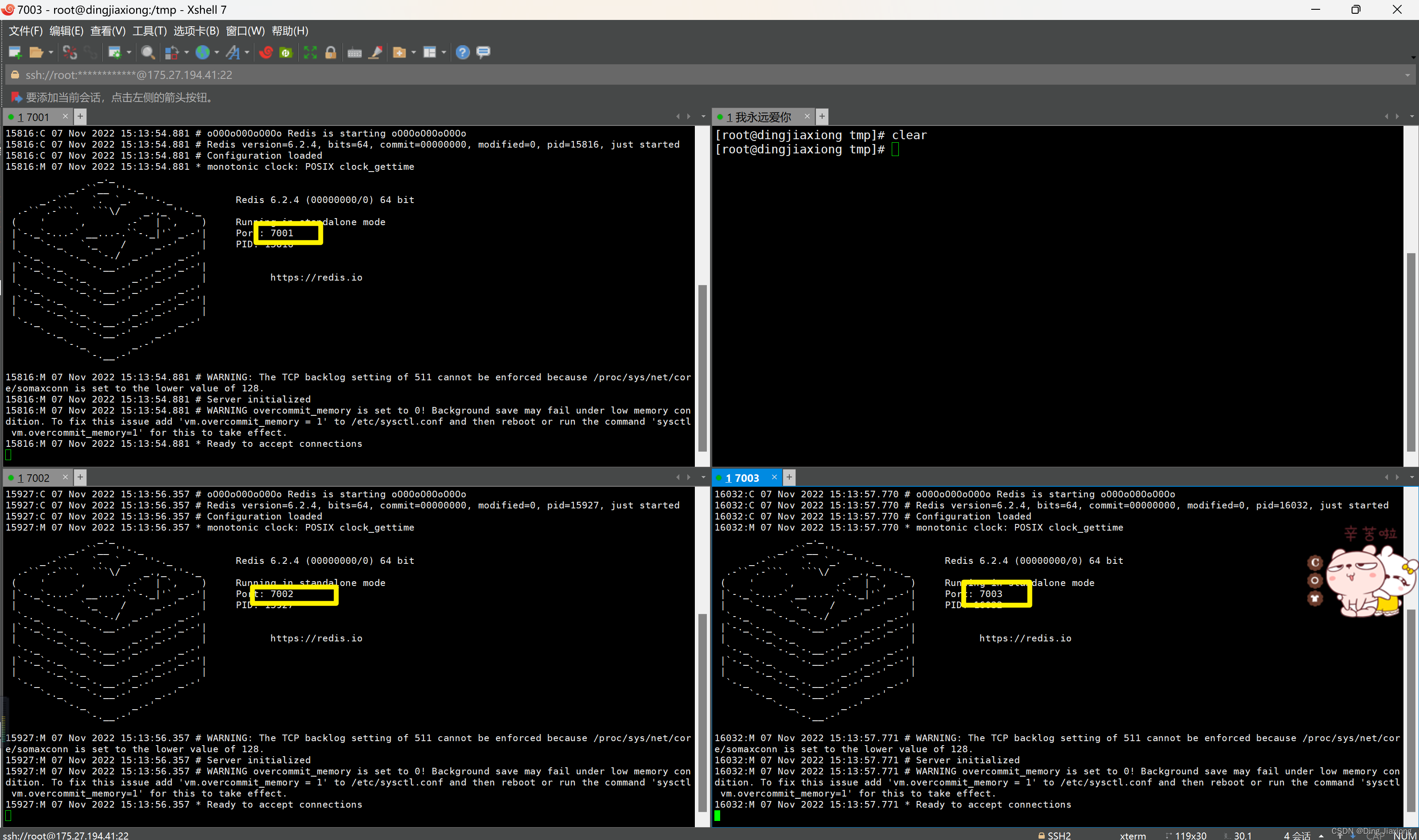Click the Disconnect session icon

(70, 53)
